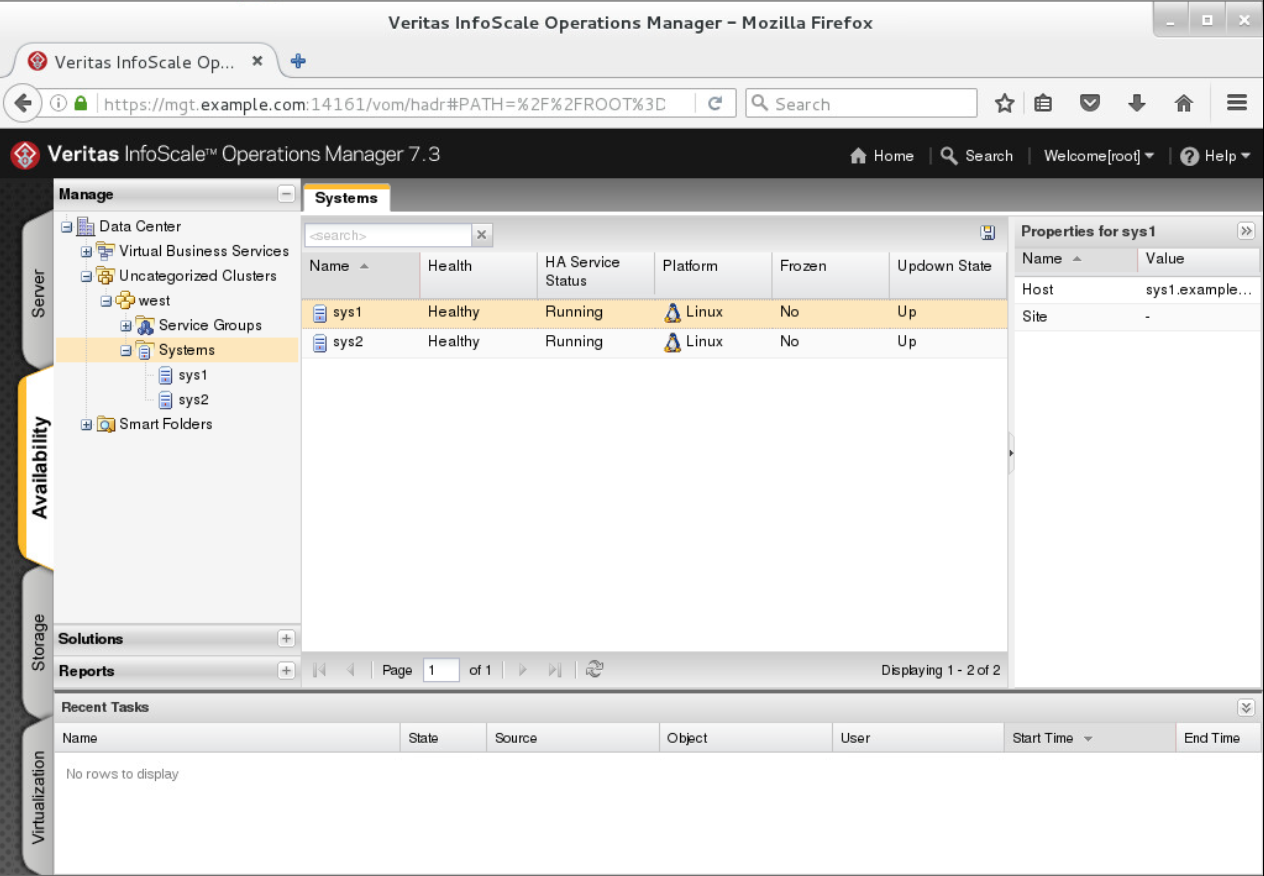
Task: Save the Systems table view using disk icon
Action: (988, 233)
